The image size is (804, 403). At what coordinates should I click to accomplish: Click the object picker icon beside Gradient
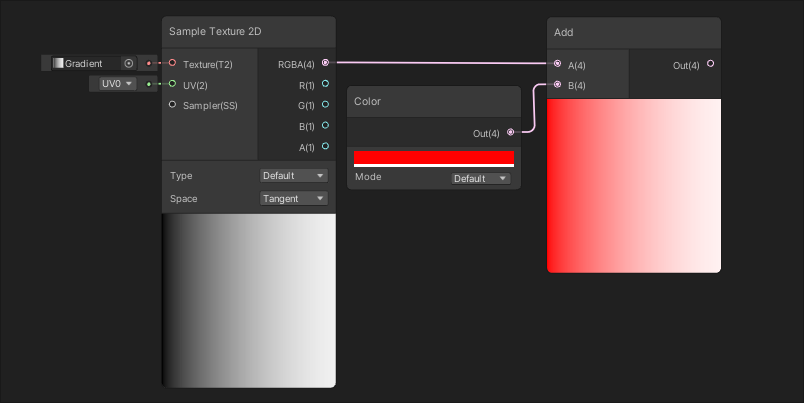tap(128, 63)
